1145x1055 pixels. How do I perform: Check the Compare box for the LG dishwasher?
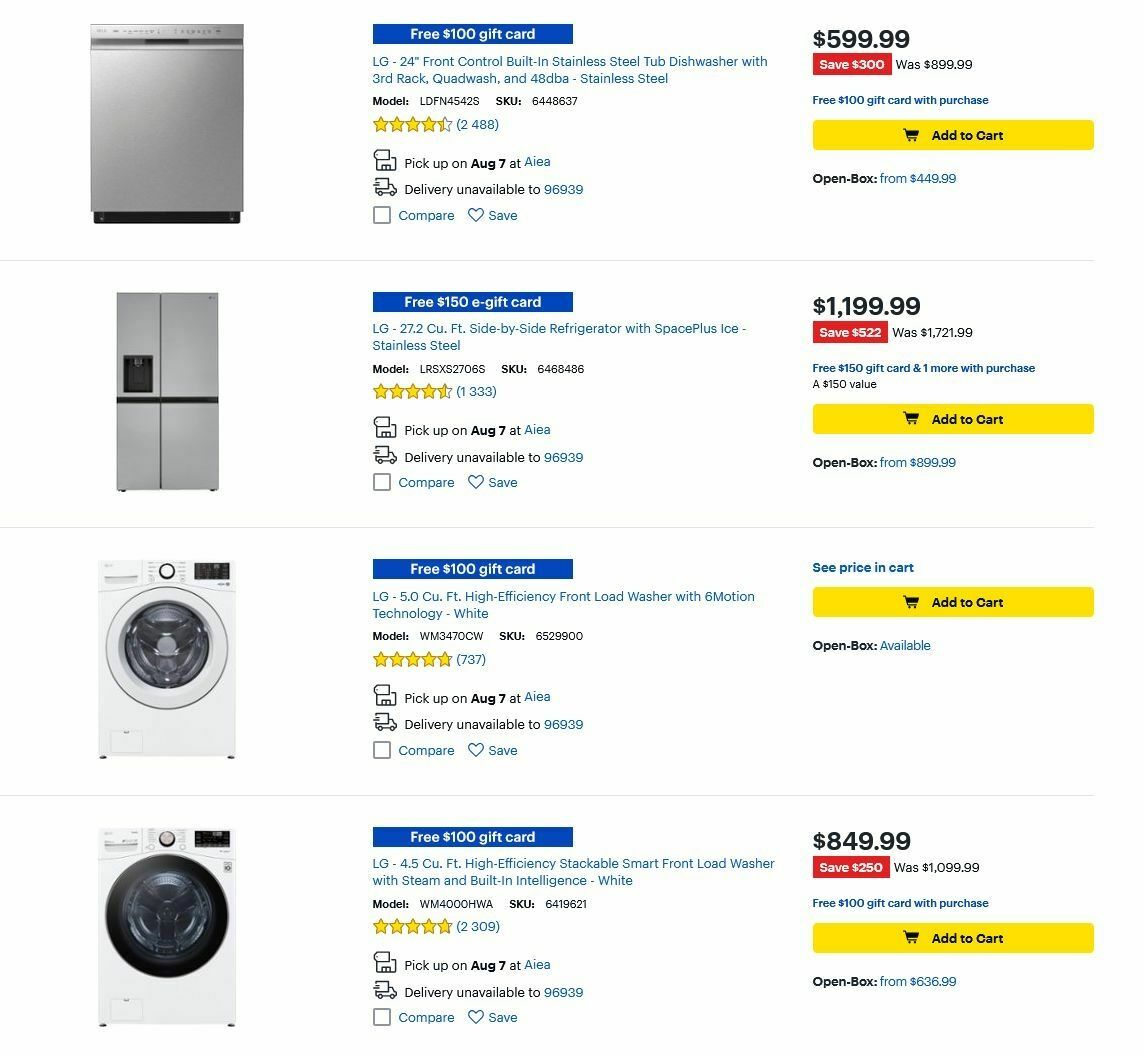(x=381, y=215)
